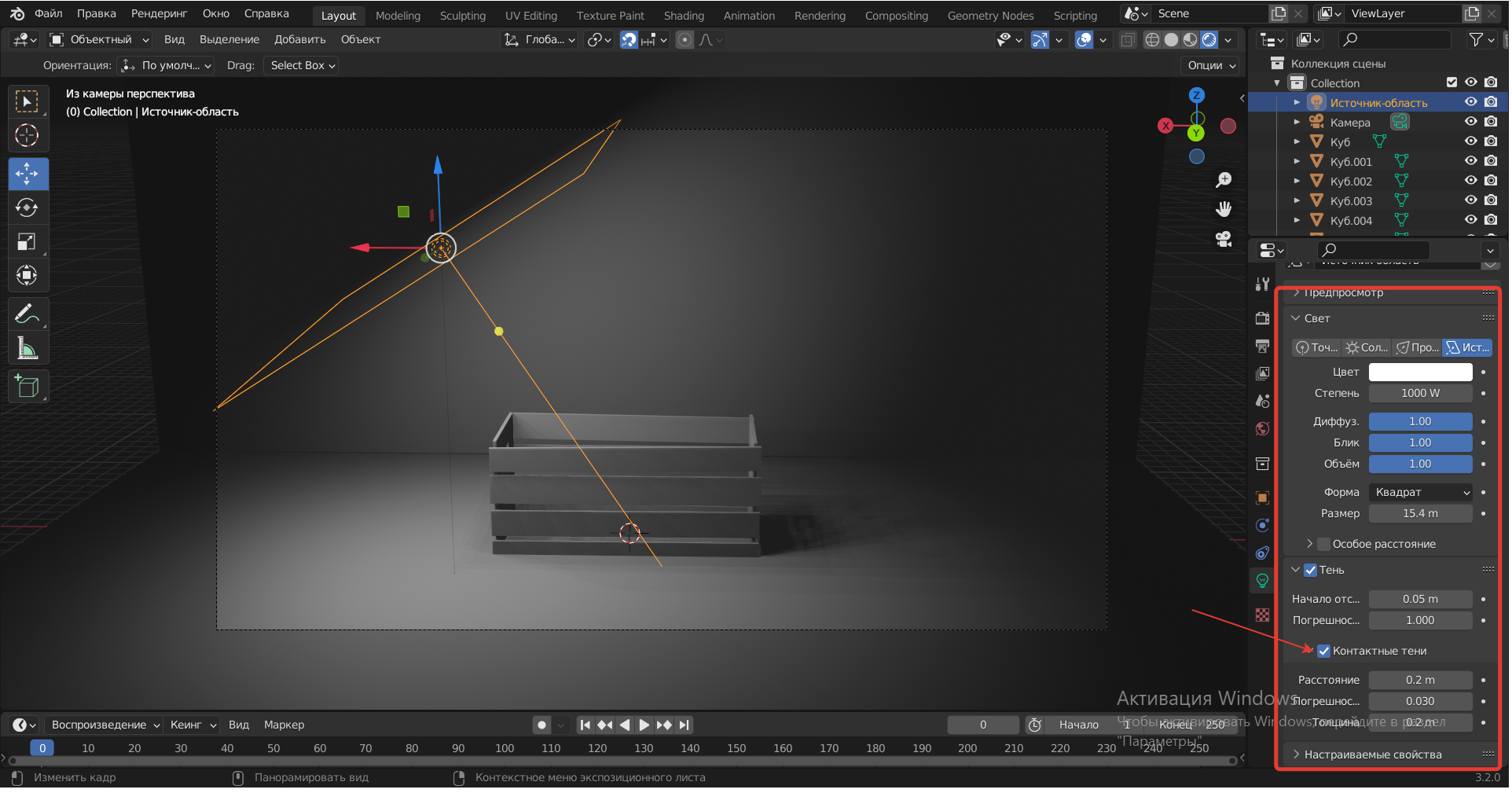Click the Блик 1.00 slider

pyautogui.click(x=1421, y=442)
